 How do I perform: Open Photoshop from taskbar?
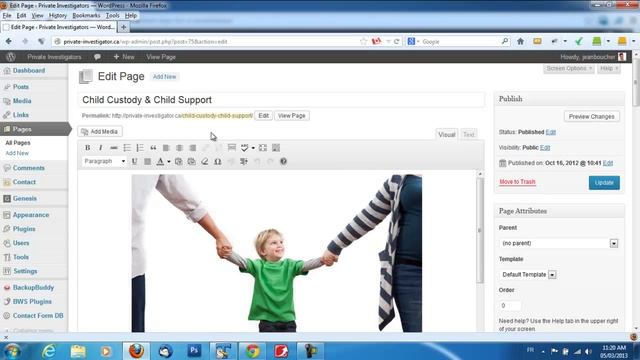194,351
